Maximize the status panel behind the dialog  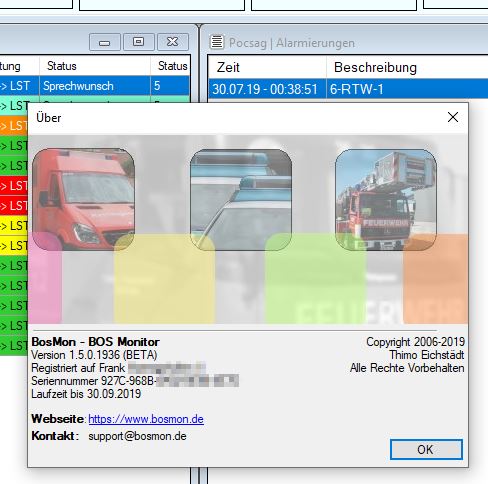point(139,42)
